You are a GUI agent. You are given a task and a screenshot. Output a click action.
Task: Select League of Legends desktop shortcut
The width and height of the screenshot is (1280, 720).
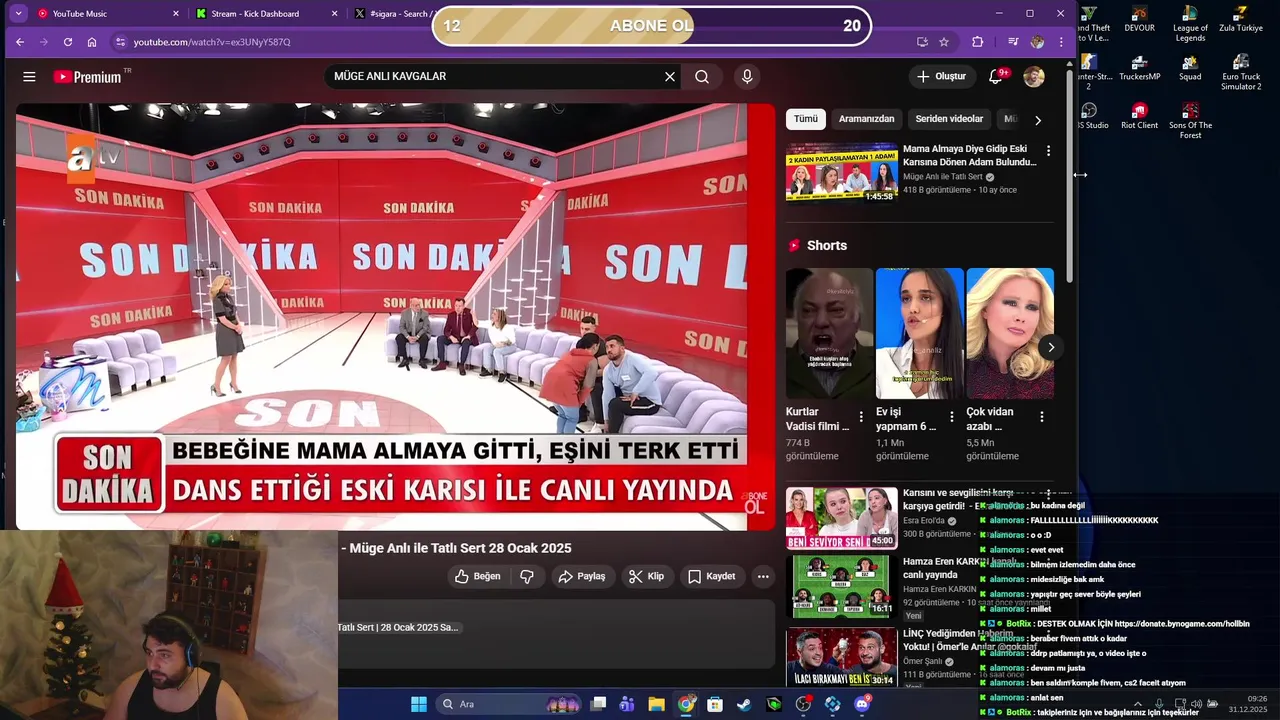1190,23
